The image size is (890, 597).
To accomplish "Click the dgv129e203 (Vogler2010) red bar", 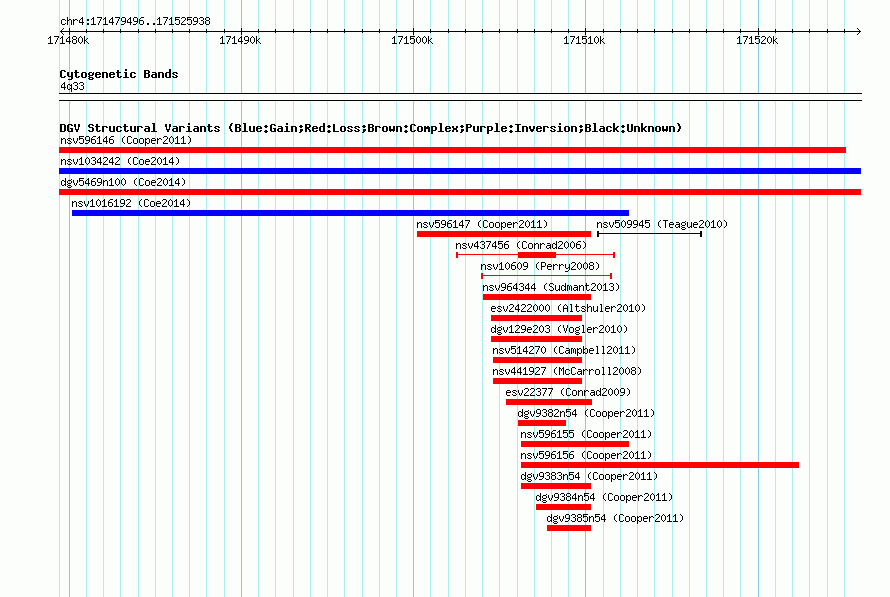I will pos(536,339).
